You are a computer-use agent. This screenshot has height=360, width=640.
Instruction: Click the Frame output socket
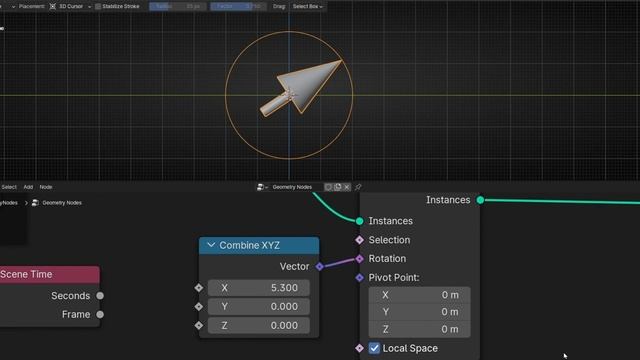(100, 314)
